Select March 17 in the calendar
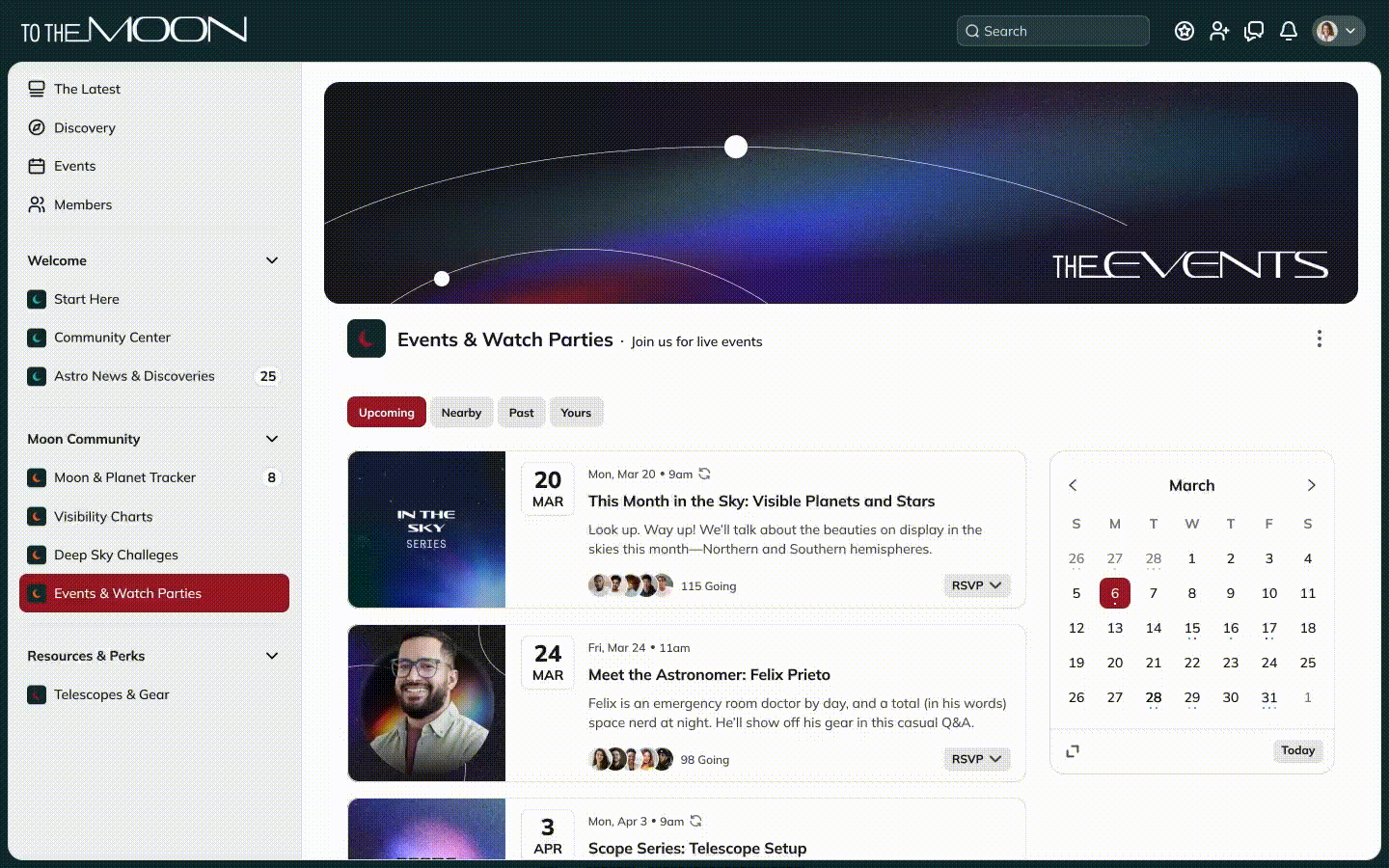 [x=1269, y=628]
